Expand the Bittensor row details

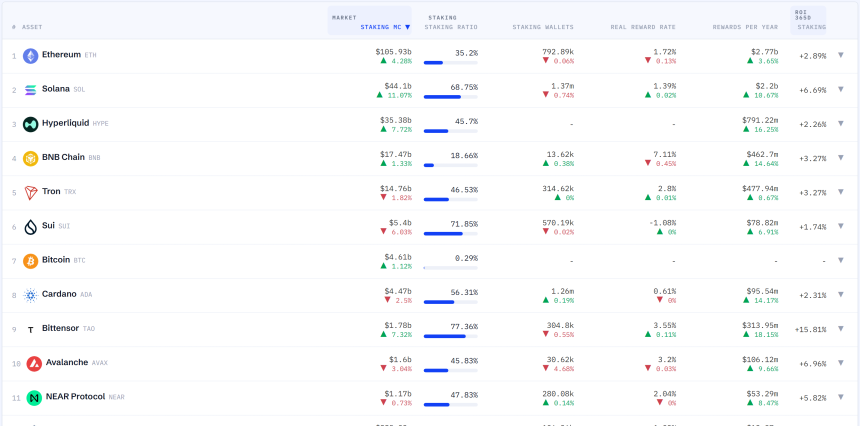click(x=841, y=328)
